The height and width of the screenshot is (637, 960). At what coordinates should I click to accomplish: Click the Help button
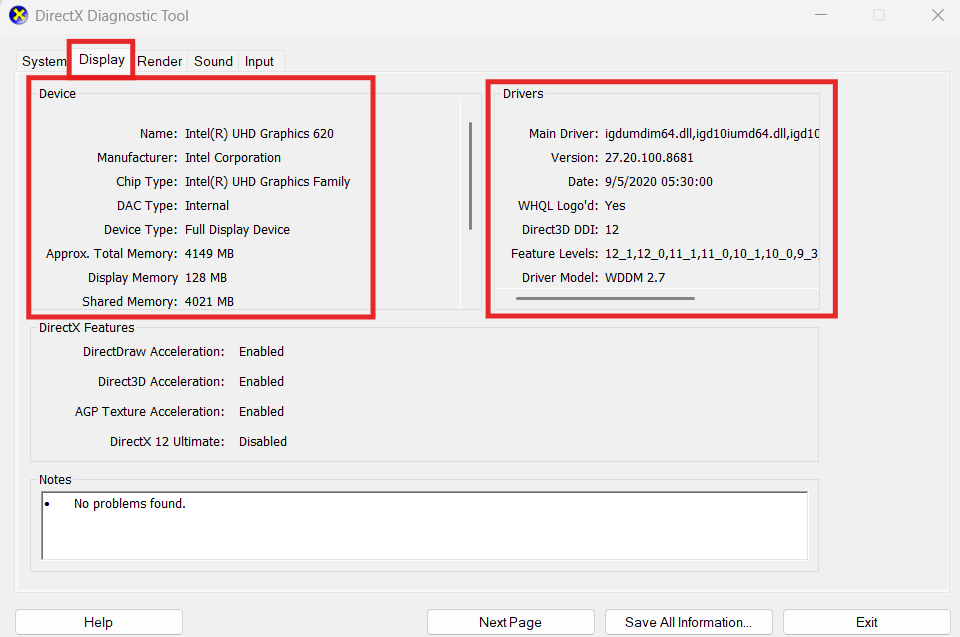coord(99,622)
